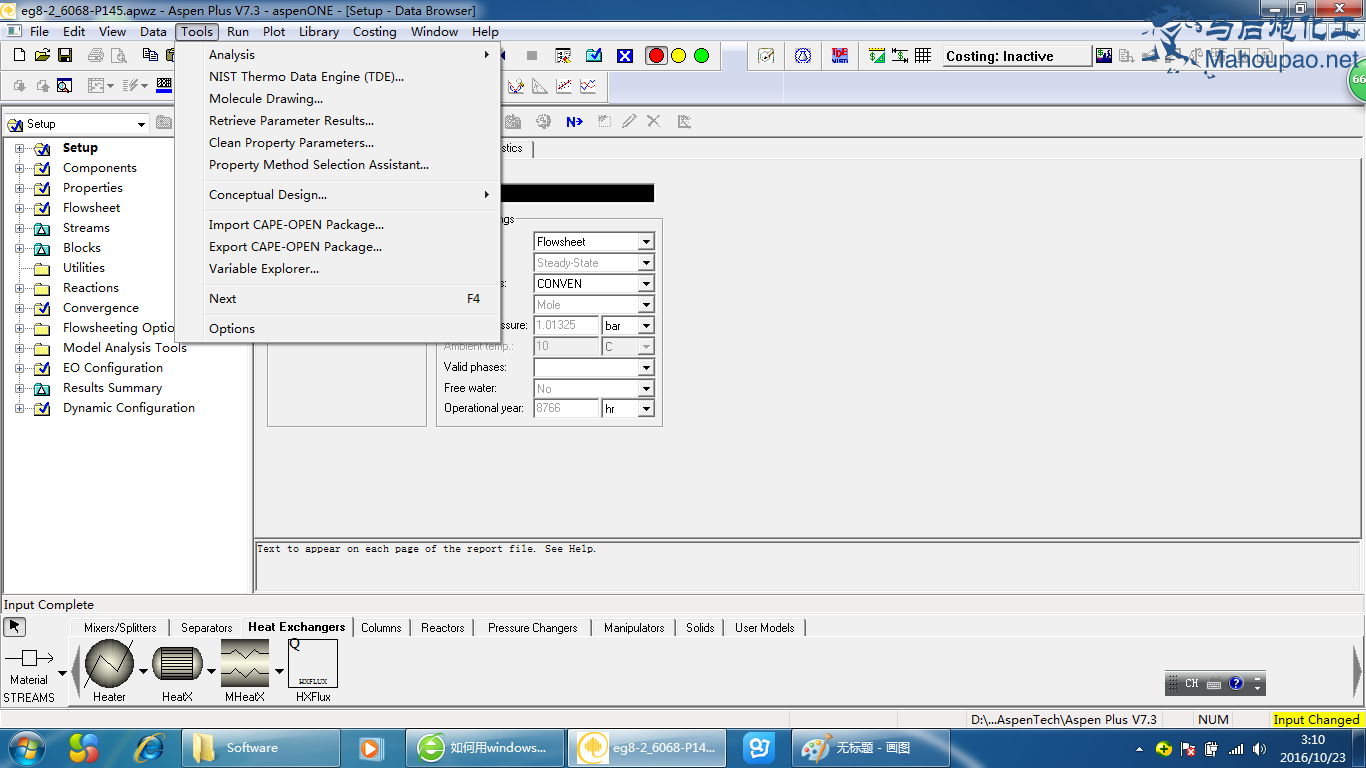
Task: Switch to the Pressure Changers tab
Action: 533,628
